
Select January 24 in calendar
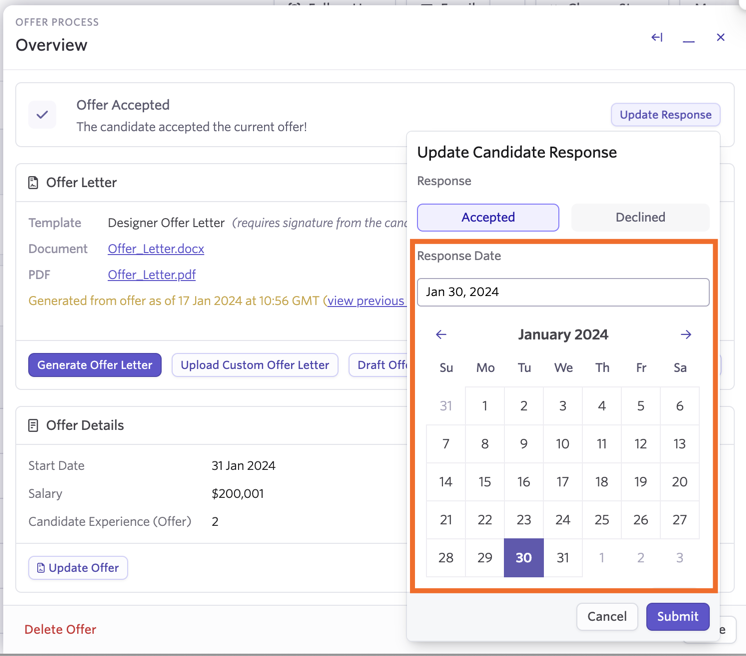click(563, 520)
